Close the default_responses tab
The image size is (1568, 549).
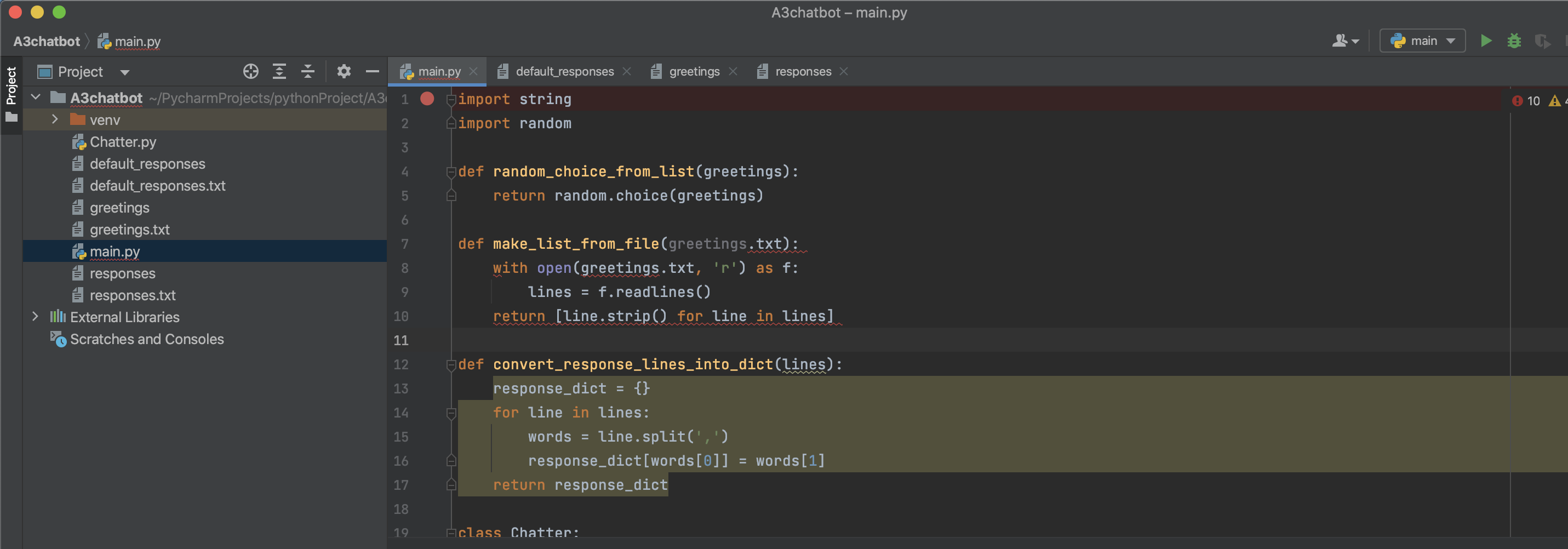[x=627, y=71]
